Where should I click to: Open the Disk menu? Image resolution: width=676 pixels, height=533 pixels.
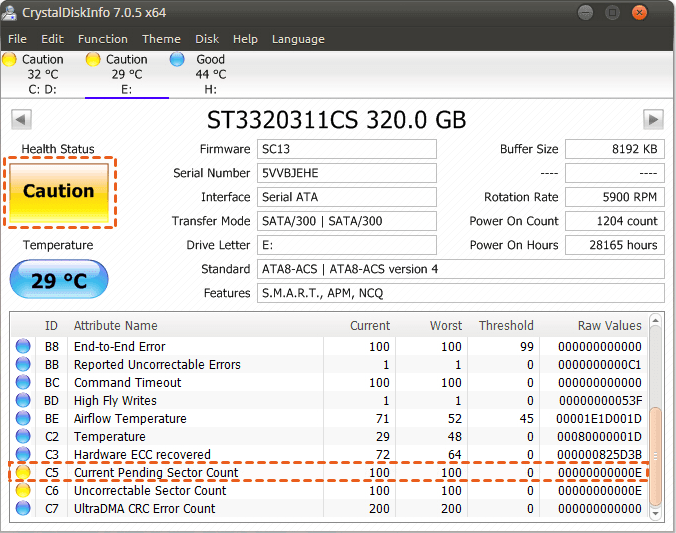click(x=207, y=39)
